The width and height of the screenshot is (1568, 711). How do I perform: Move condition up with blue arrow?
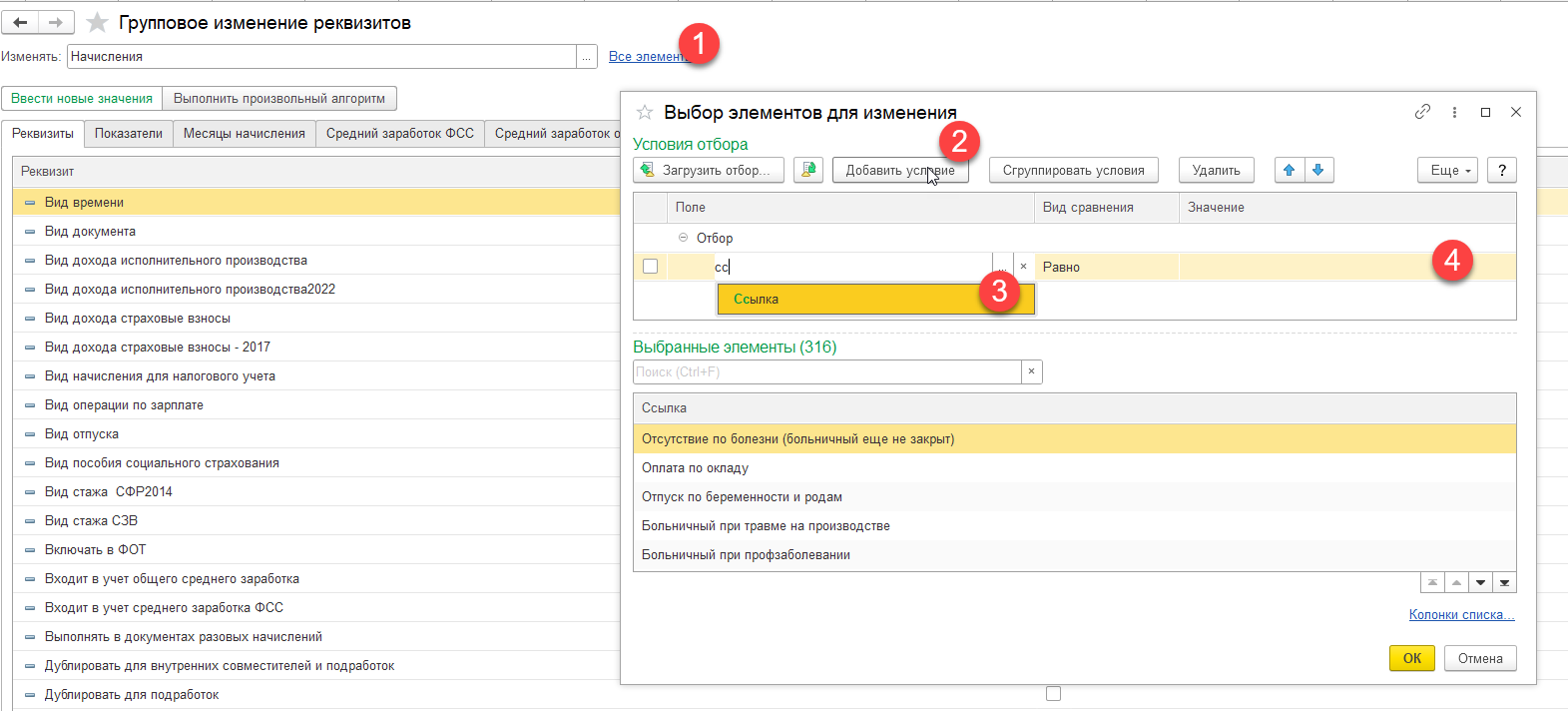pyautogui.click(x=1289, y=170)
